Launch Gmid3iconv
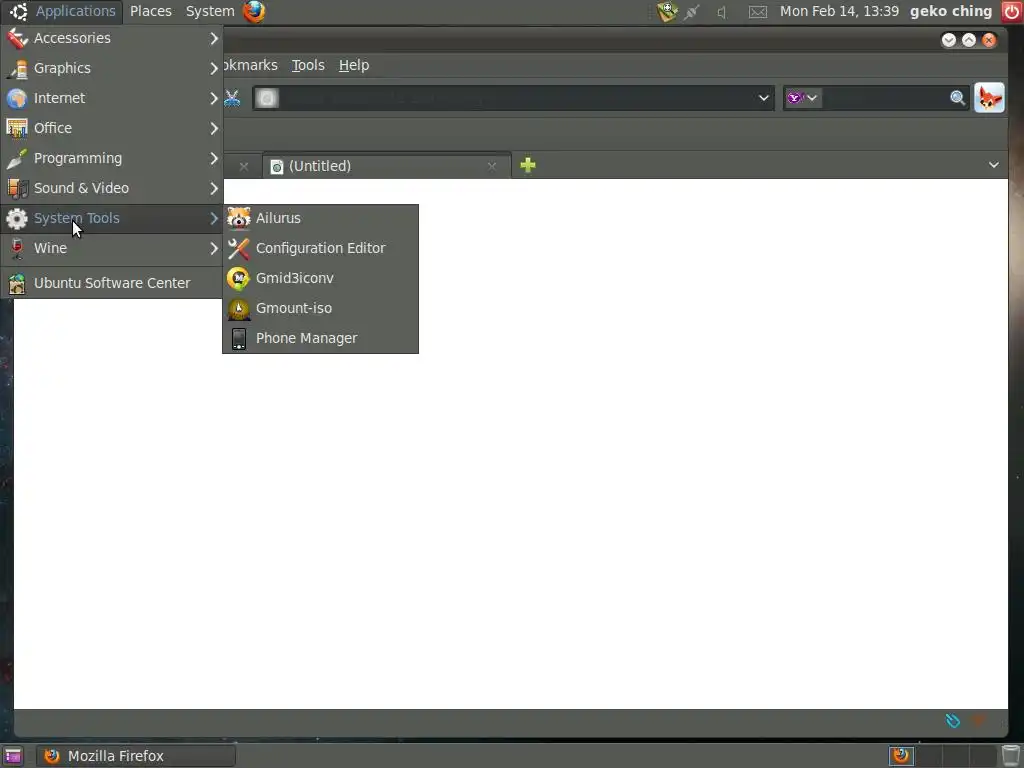 coord(321,278)
